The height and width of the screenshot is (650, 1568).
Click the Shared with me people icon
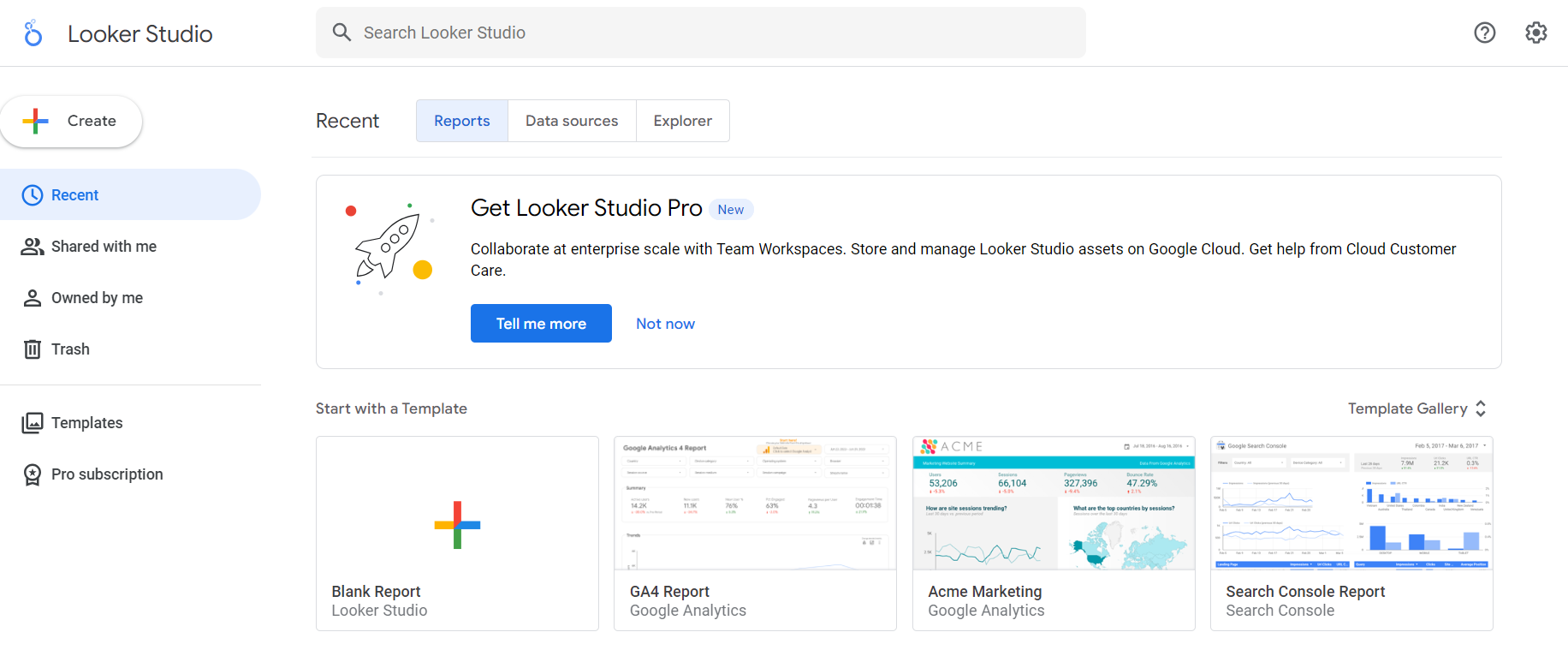(33, 247)
